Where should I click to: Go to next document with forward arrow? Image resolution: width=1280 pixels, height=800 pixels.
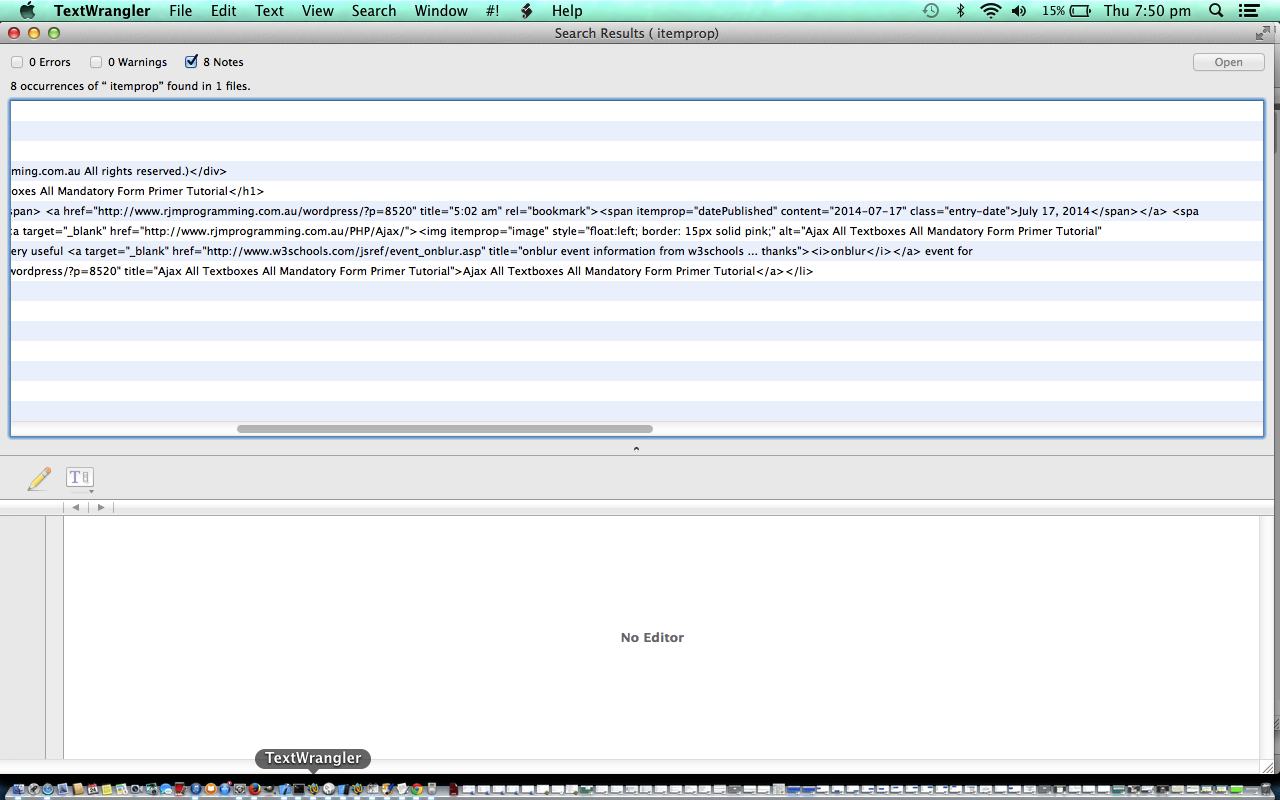(x=101, y=507)
